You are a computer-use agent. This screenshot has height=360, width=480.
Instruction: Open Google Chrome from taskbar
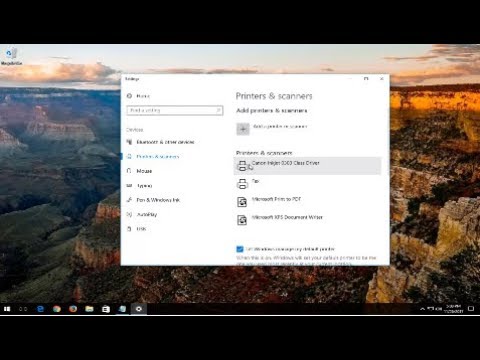(x=57, y=309)
